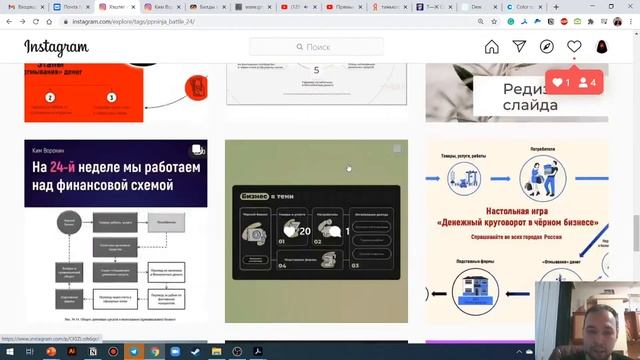Open the Extensions puzzle icon
Viewport: 640px width, 360px height.
point(591,22)
